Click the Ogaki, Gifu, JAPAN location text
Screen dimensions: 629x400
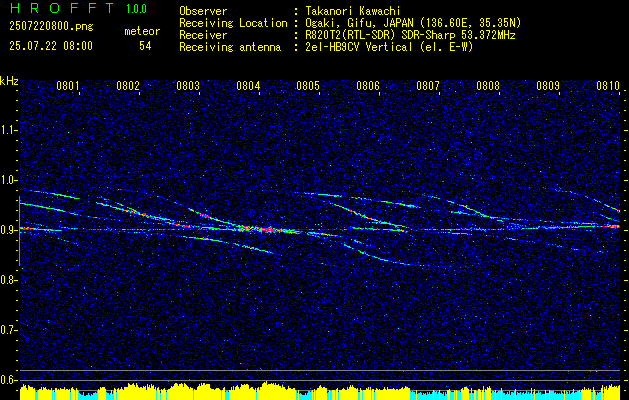coord(413,23)
